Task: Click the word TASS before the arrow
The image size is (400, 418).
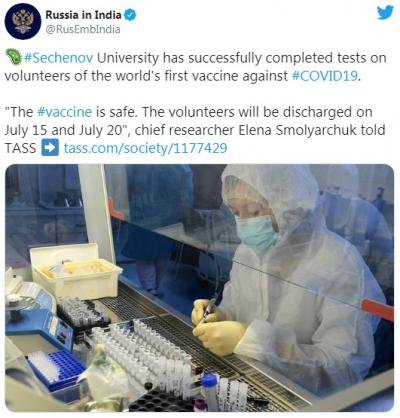Action: tap(21, 148)
